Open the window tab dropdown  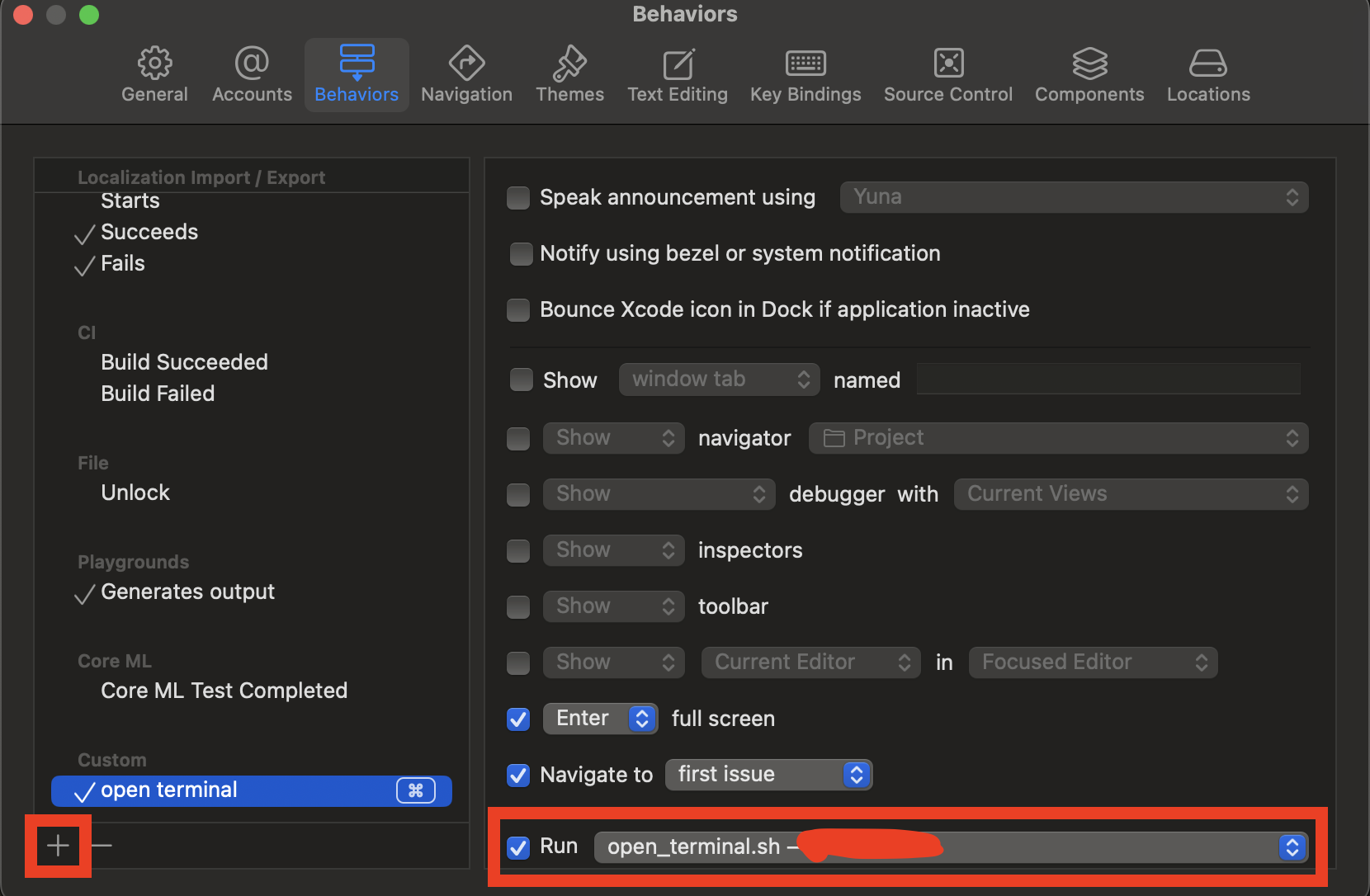pos(719,380)
